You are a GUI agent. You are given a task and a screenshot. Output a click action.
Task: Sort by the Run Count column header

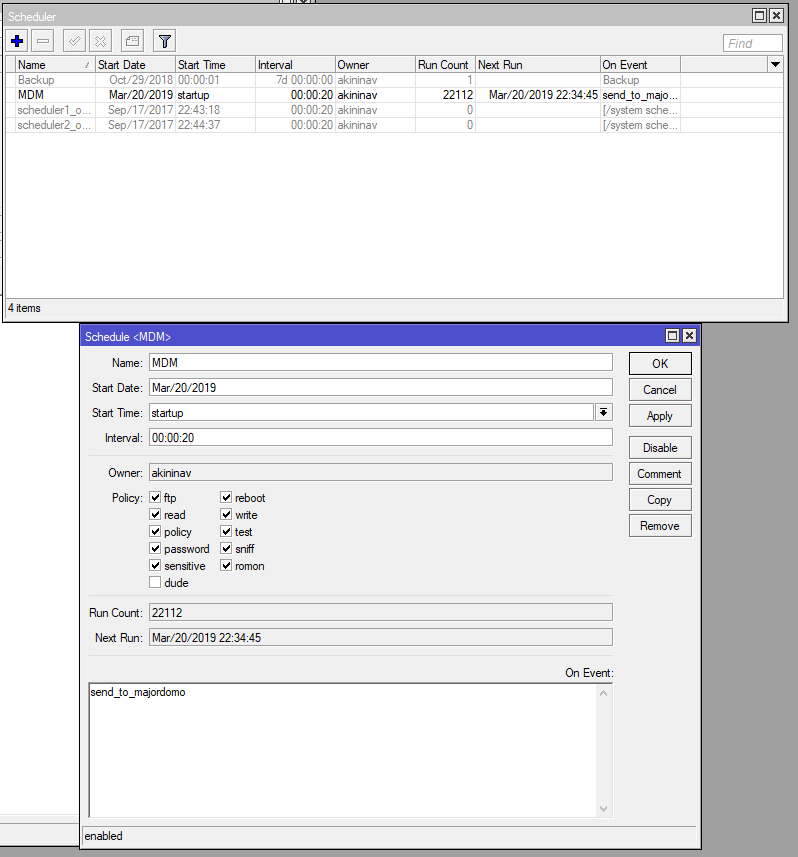pyautogui.click(x=445, y=64)
